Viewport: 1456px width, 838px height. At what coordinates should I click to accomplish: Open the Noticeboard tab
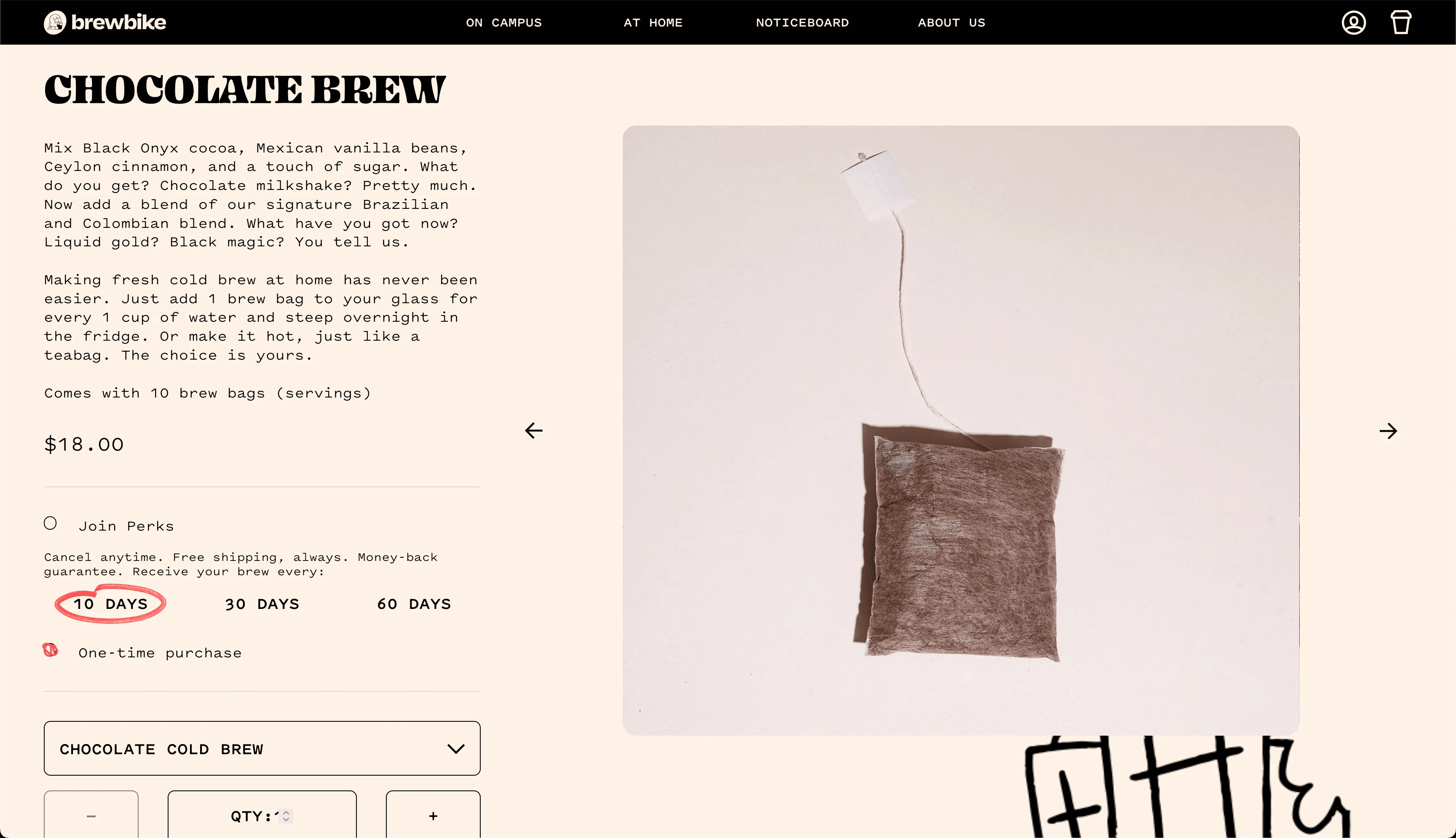(x=802, y=22)
